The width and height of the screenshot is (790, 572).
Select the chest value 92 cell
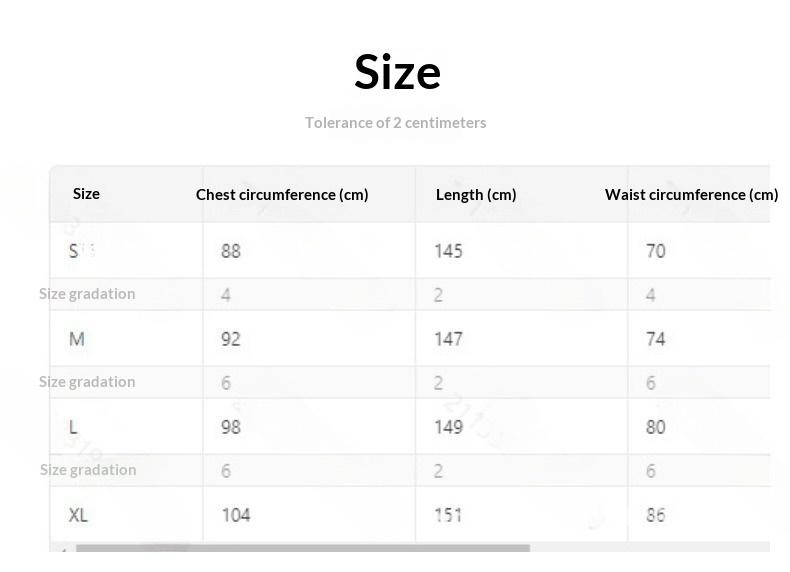[231, 339]
